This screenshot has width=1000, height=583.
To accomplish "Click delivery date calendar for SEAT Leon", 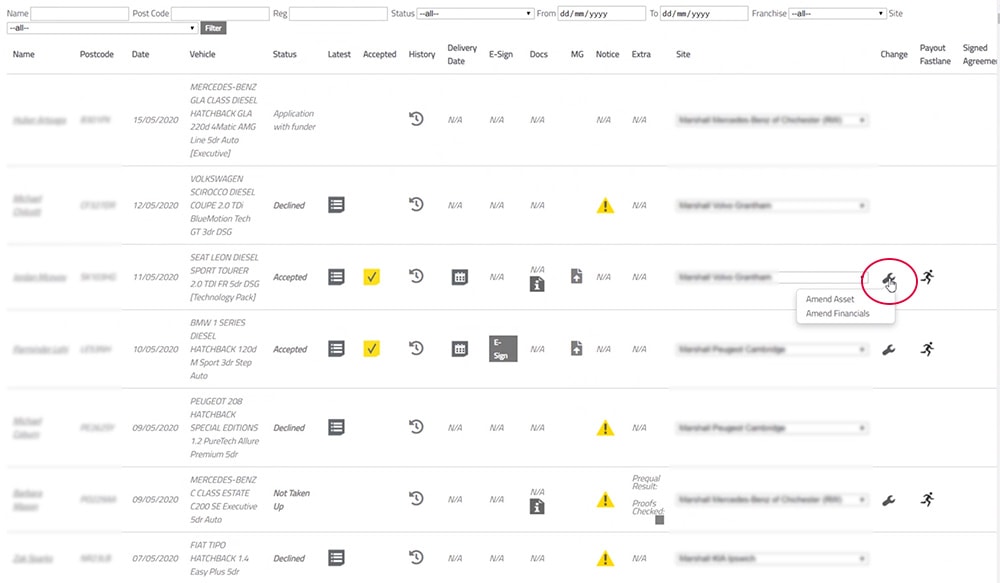I will [459, 277].
